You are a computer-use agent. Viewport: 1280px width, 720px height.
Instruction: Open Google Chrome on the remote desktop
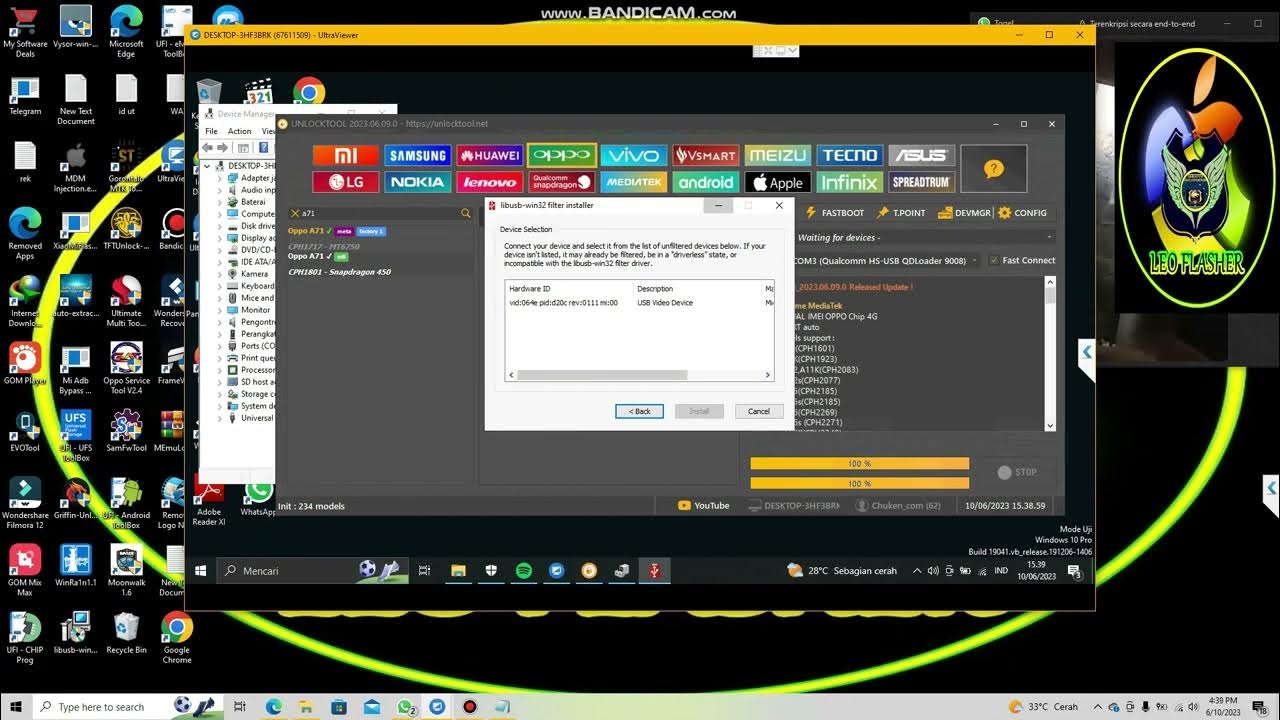coord(309,93)
